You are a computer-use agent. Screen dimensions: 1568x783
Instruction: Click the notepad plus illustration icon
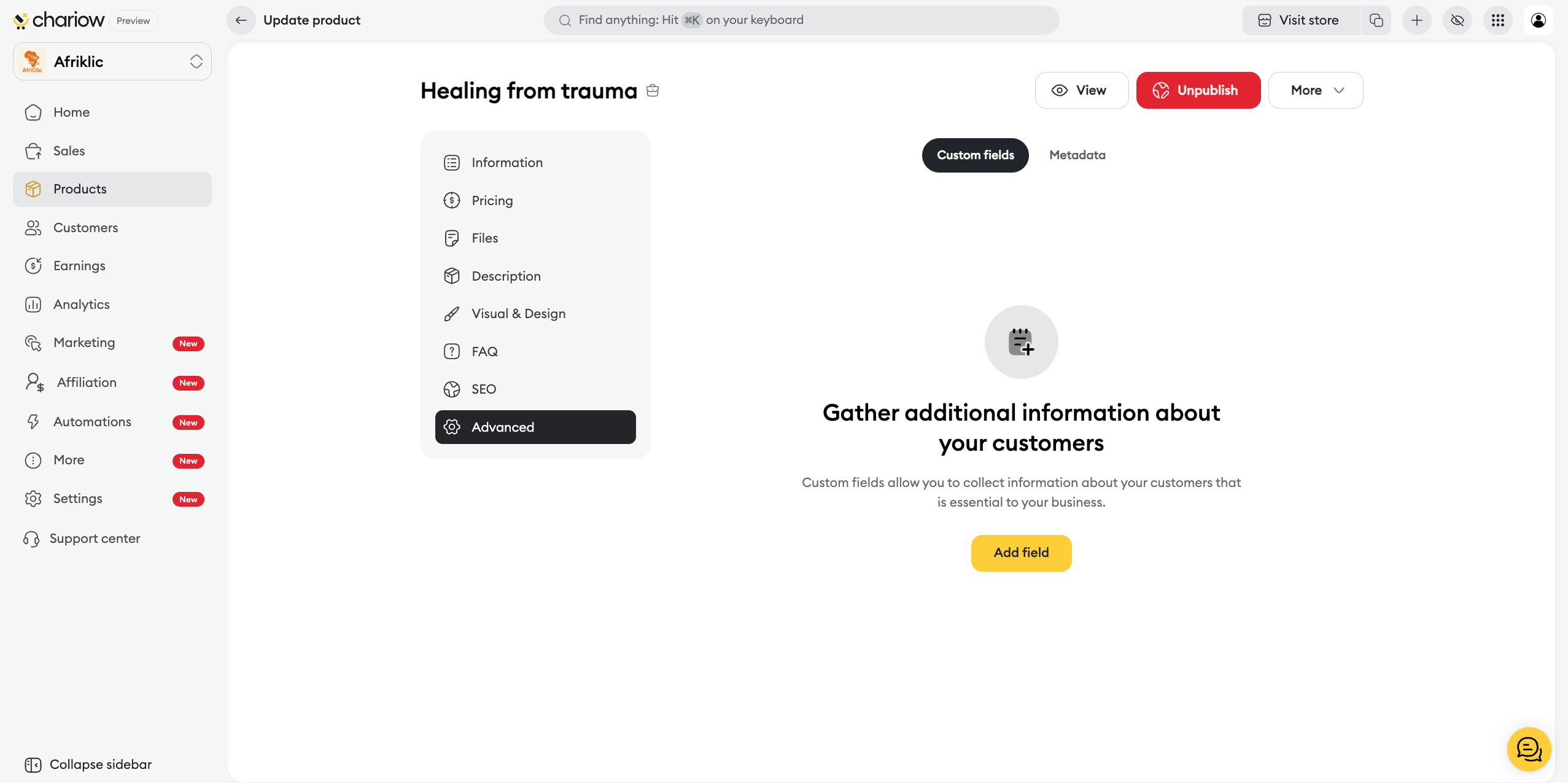[1021, 342]
